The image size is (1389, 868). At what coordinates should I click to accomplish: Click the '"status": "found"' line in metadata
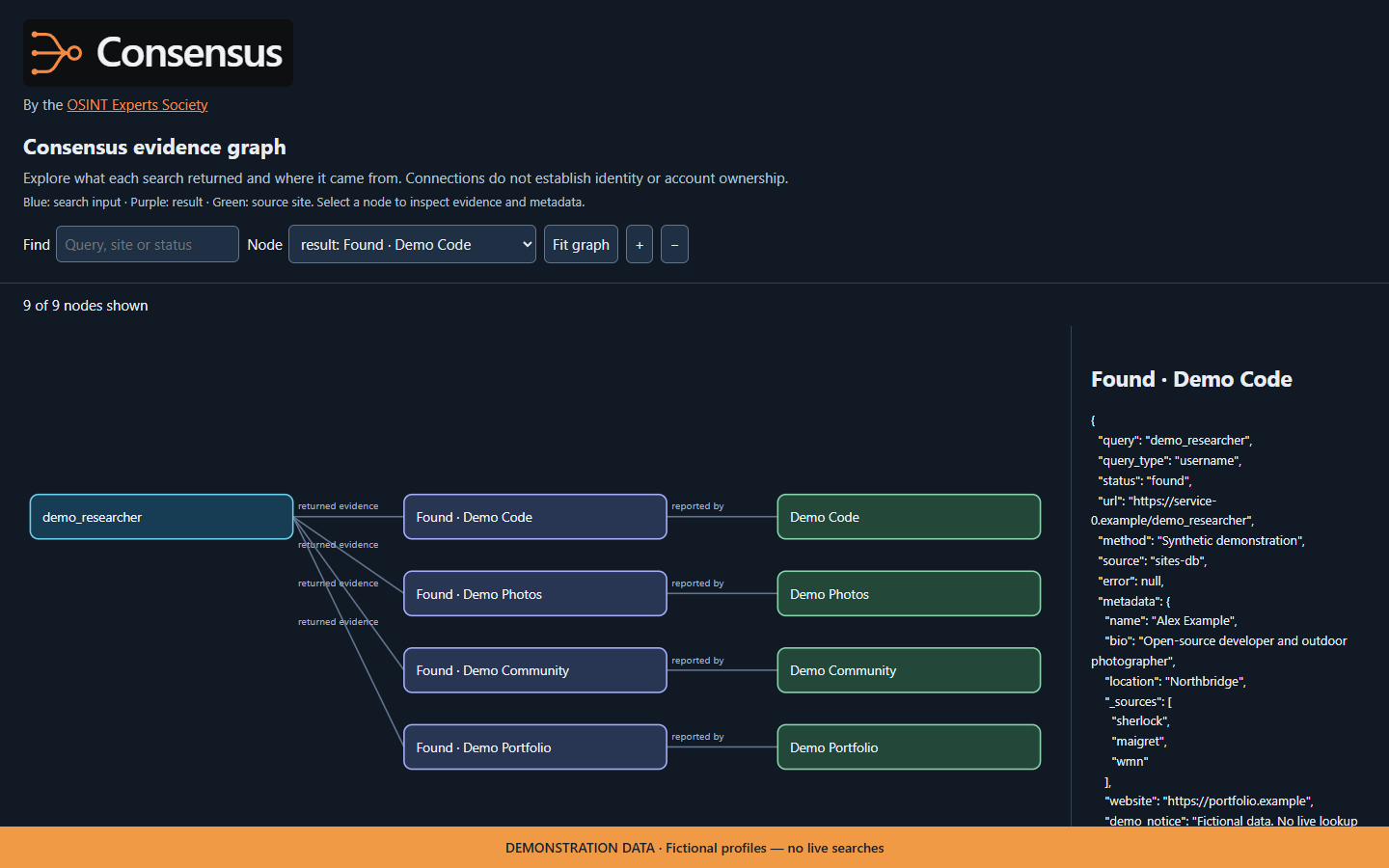click(1145, 480)
